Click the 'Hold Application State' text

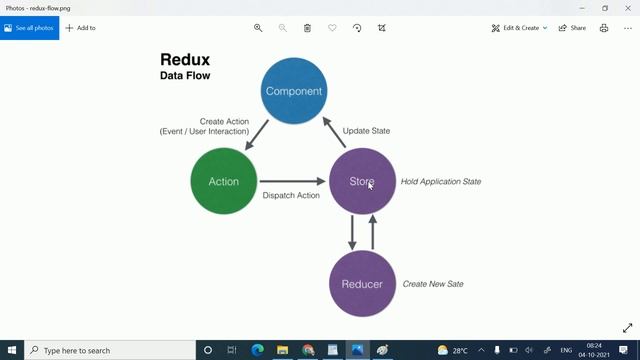pos(441,182)
